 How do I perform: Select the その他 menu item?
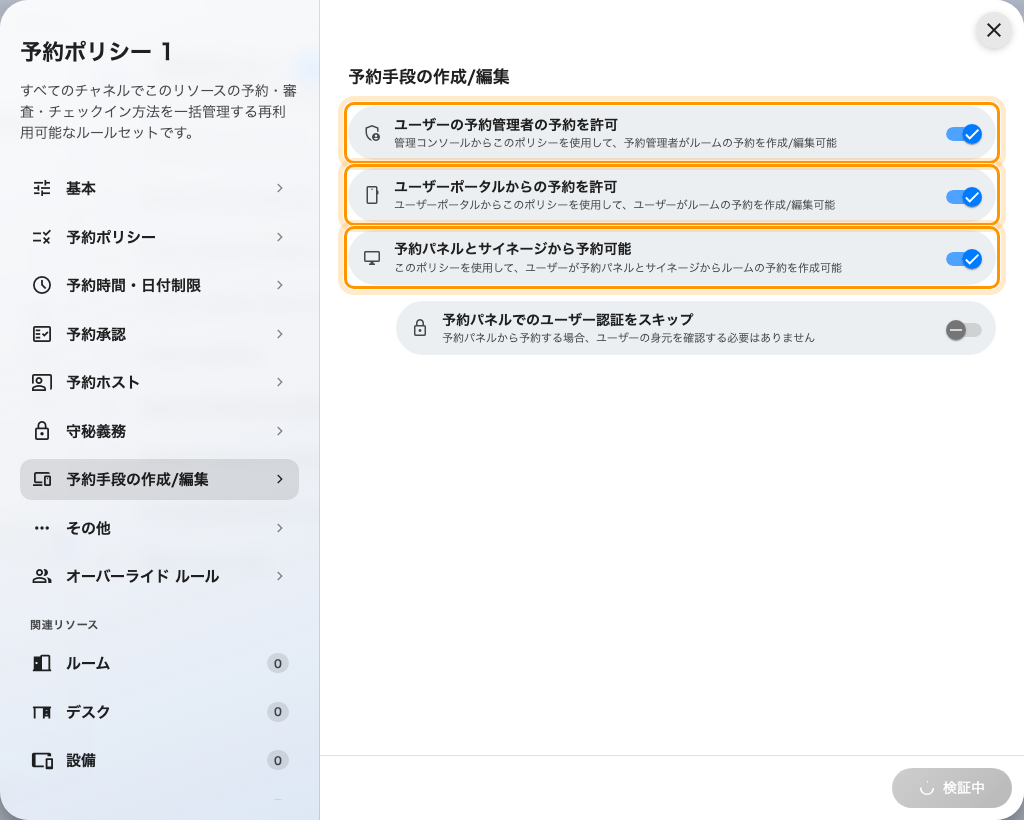(x=159, y=528)
